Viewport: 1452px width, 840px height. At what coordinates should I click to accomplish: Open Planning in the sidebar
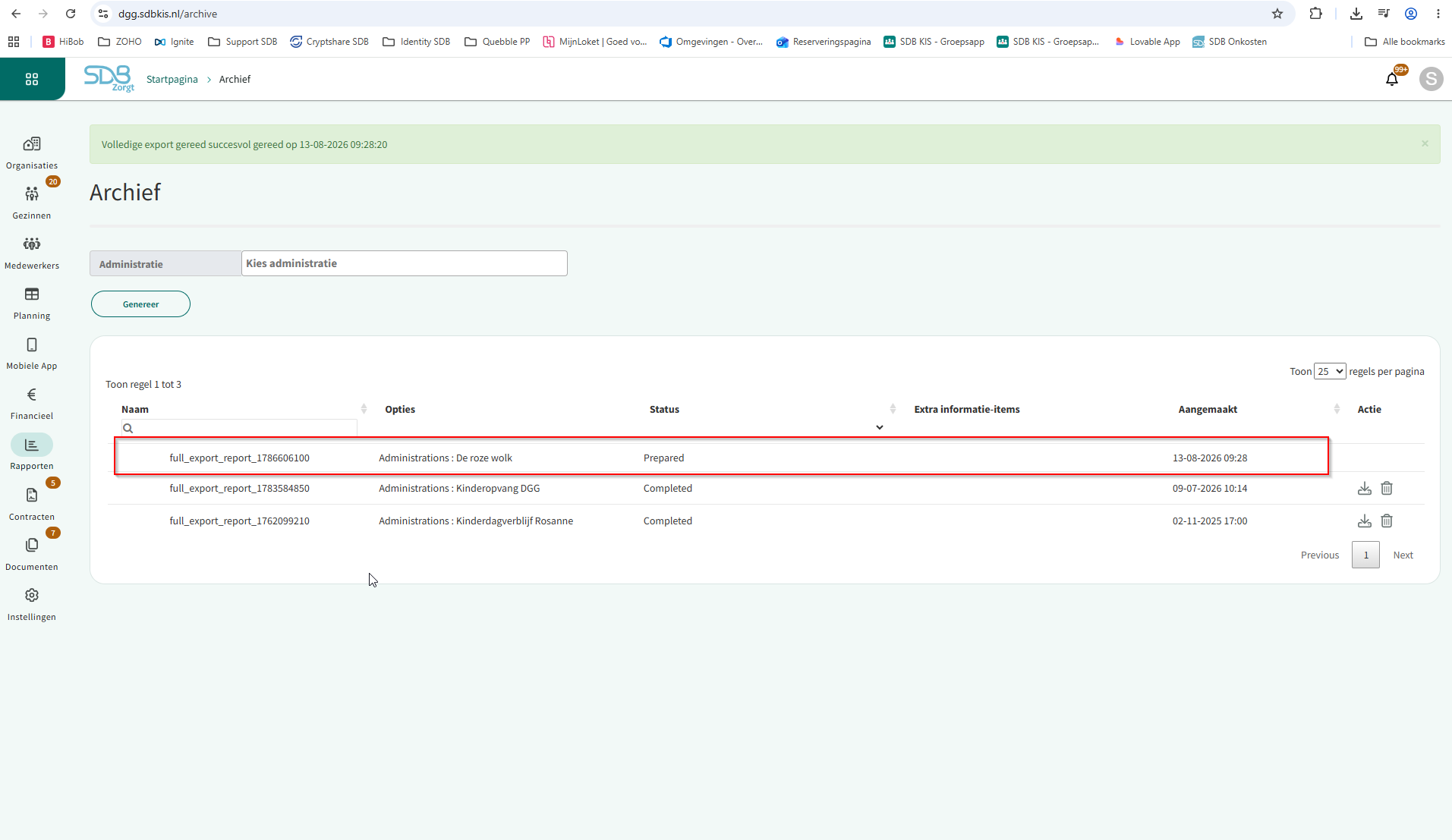click(x=32, y=303)
